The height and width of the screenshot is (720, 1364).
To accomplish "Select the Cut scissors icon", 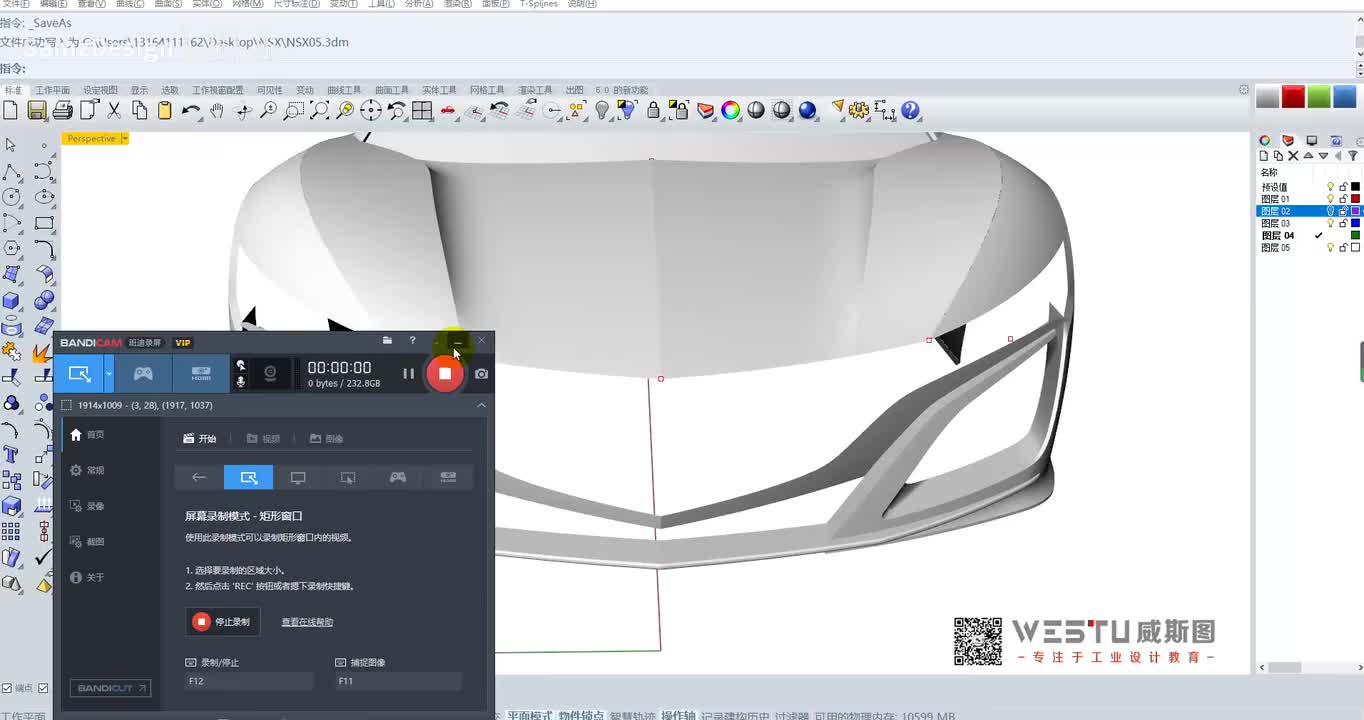I will pos(114,111).
